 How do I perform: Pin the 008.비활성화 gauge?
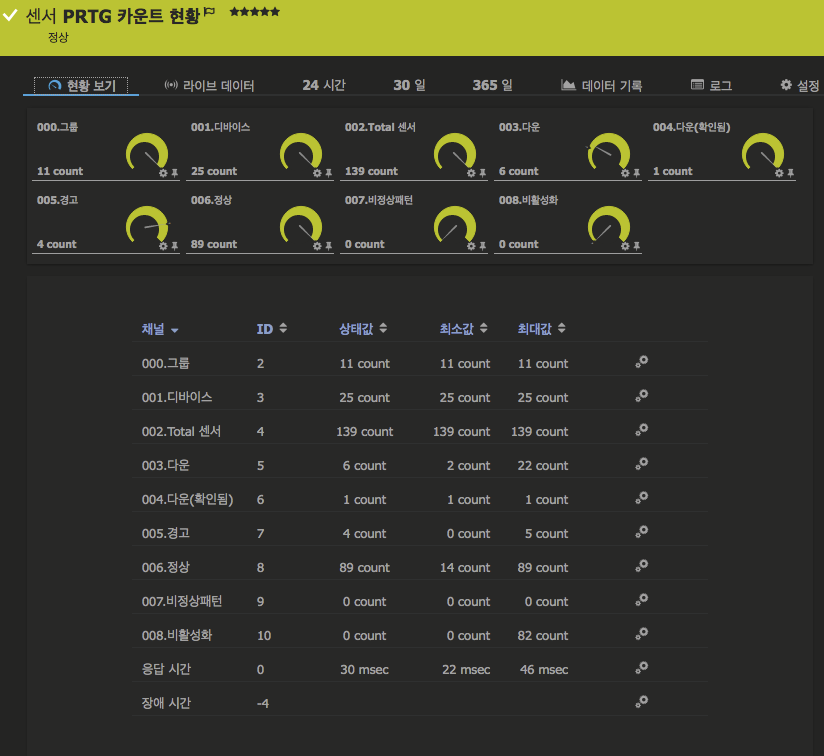636,246
